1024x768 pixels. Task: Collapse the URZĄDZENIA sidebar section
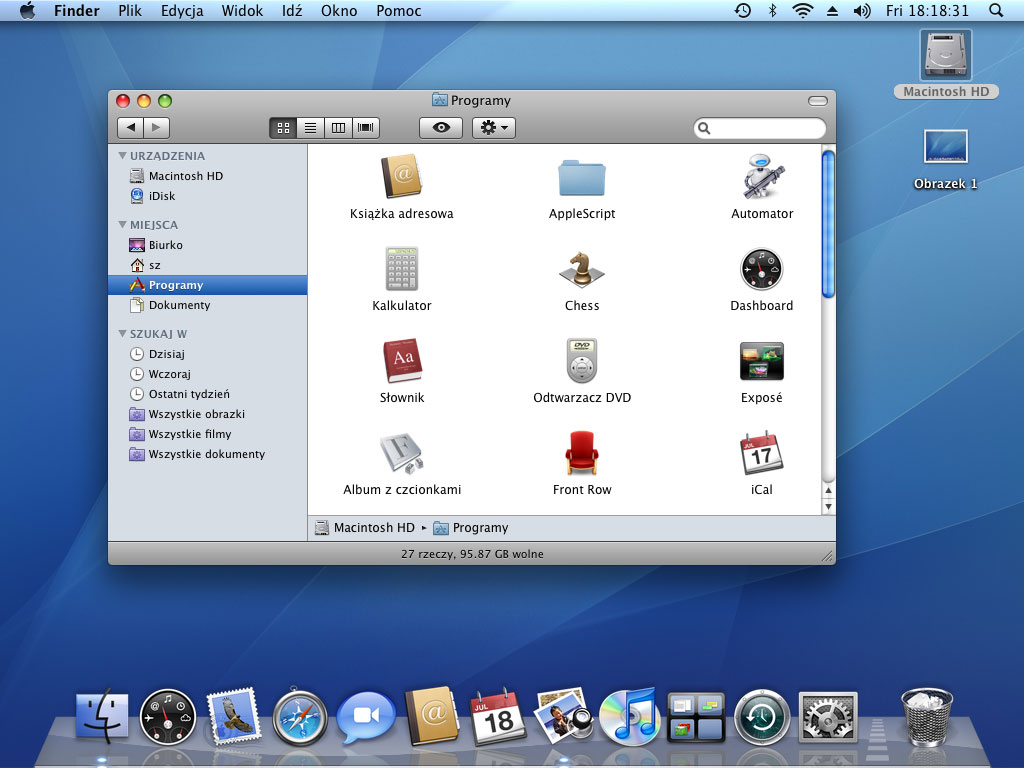pos(122,155)
